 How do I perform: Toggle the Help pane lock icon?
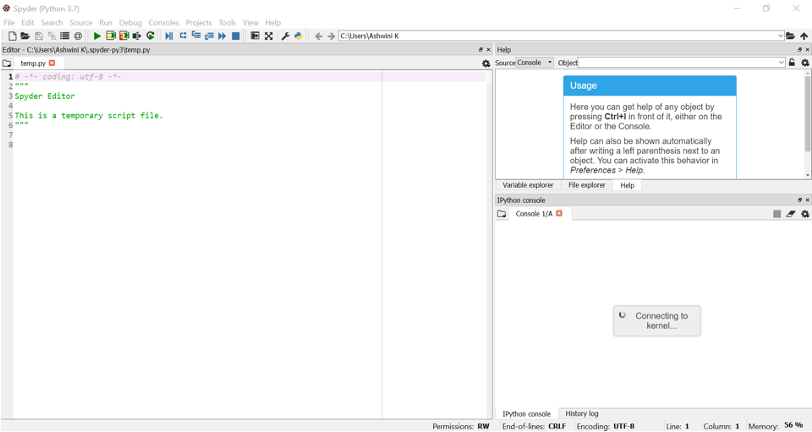tap(792, 63)
